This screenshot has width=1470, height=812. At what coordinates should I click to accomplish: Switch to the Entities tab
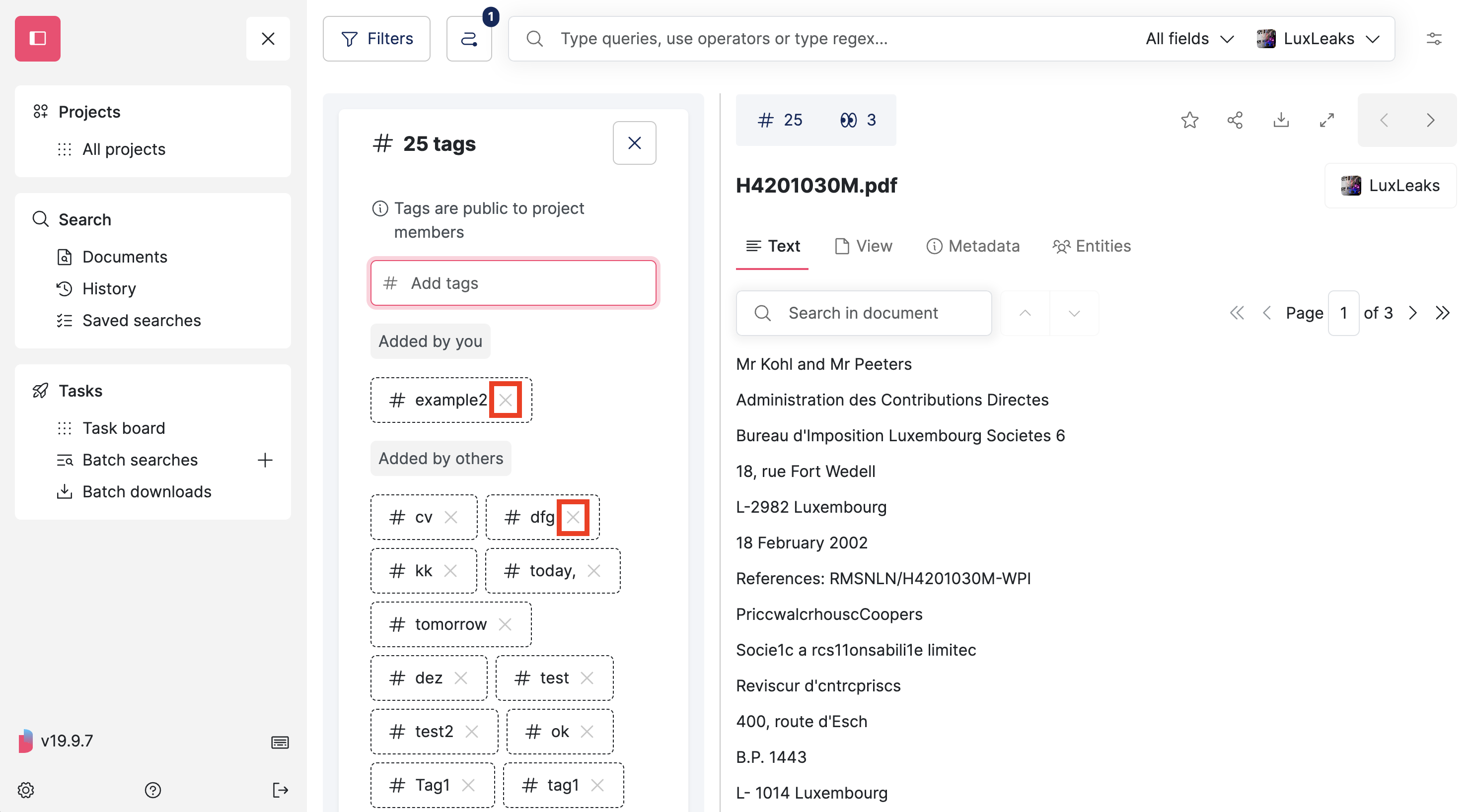coord(1092,246)
